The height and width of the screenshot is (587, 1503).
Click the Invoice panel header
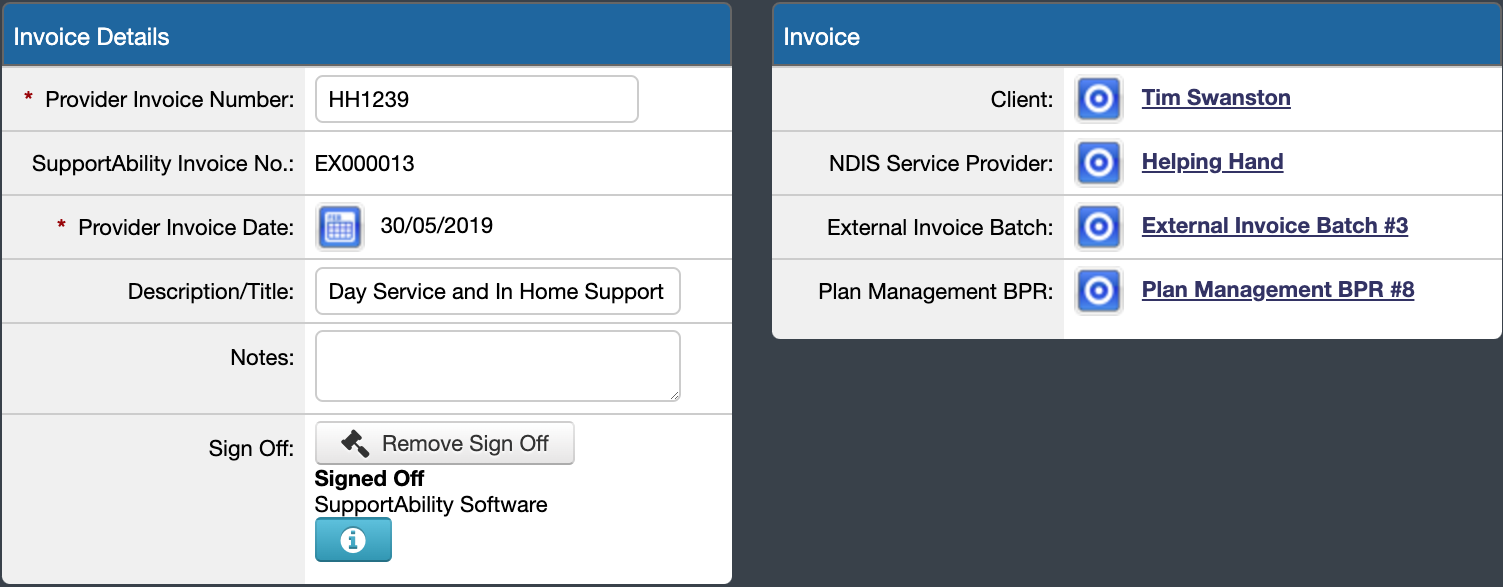[821, 36]
